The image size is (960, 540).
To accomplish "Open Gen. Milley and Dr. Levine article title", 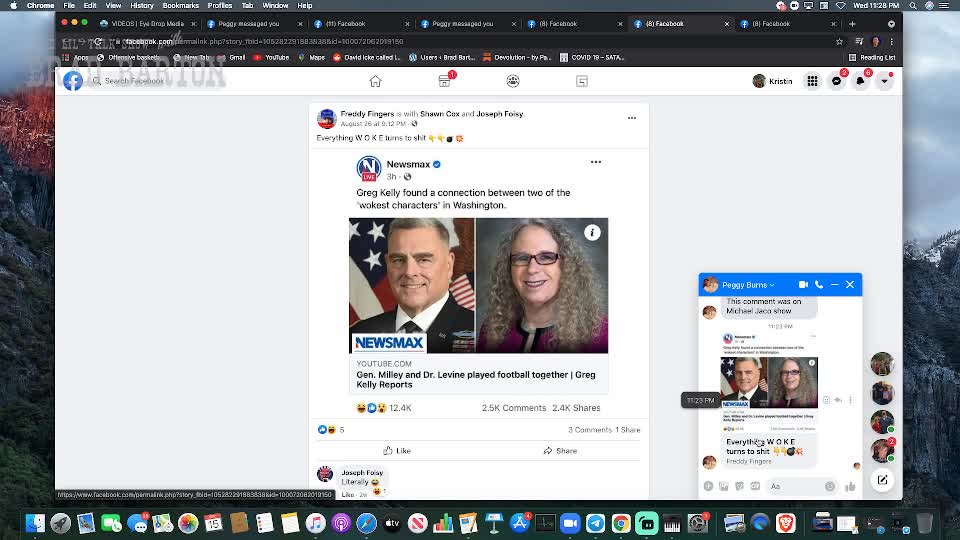I will [x=476, y=380].
